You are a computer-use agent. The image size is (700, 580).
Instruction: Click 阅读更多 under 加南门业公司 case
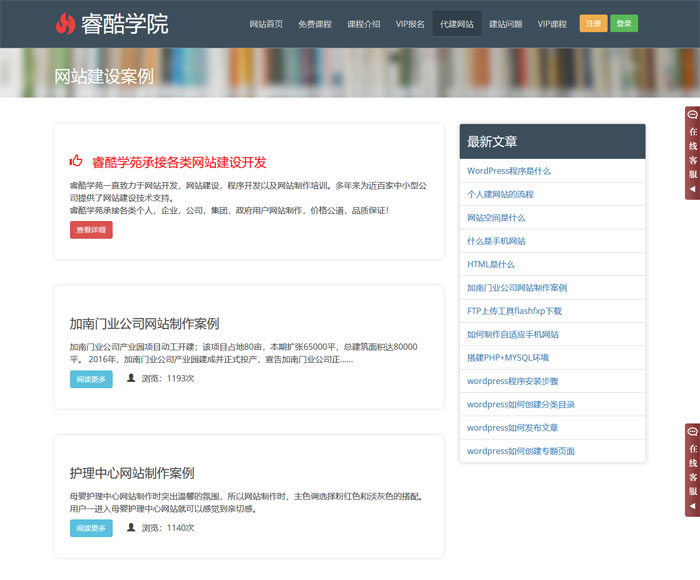[x=91, y=379]
